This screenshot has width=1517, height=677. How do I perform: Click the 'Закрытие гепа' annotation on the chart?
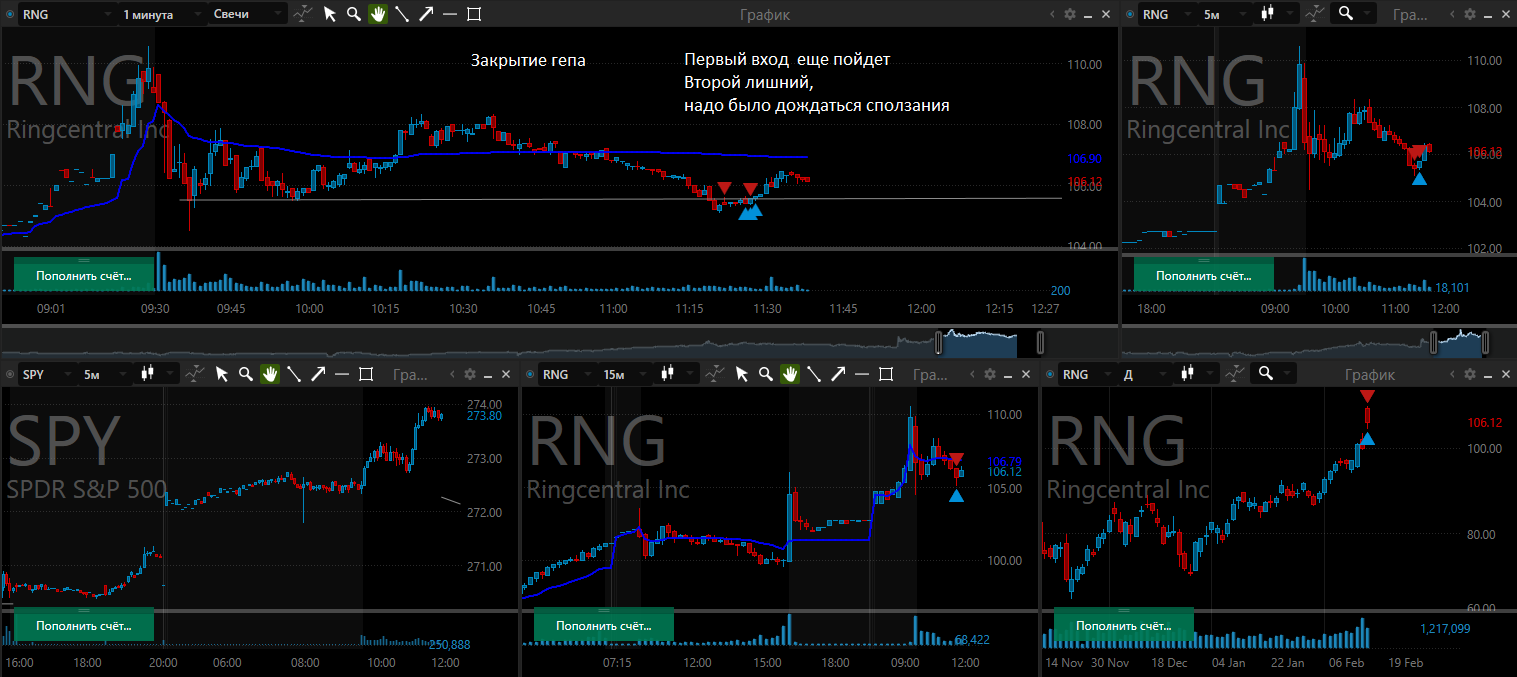pyautogui.click(x=528, y=61)
